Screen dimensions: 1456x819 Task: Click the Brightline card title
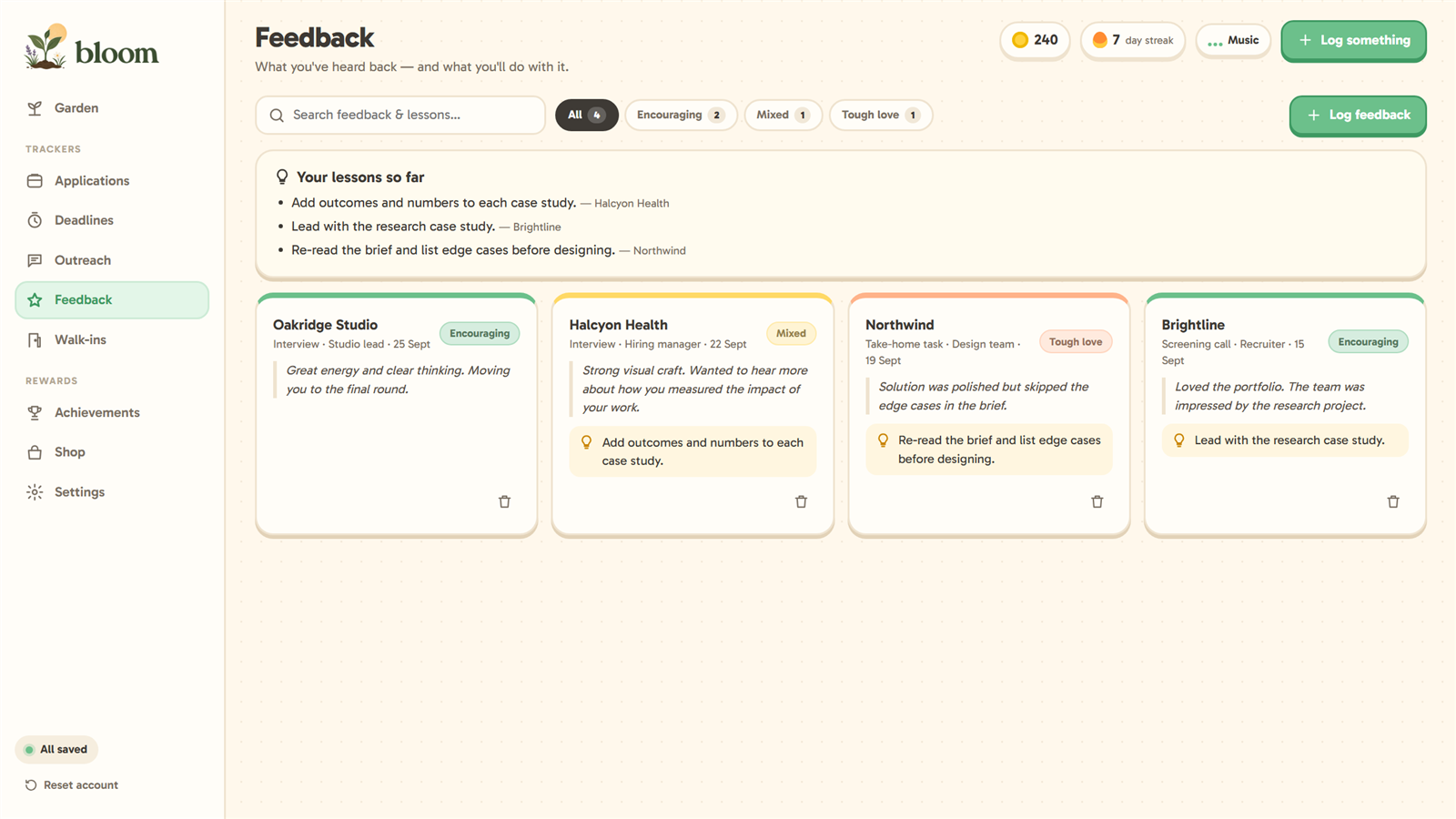[1193, 325]
